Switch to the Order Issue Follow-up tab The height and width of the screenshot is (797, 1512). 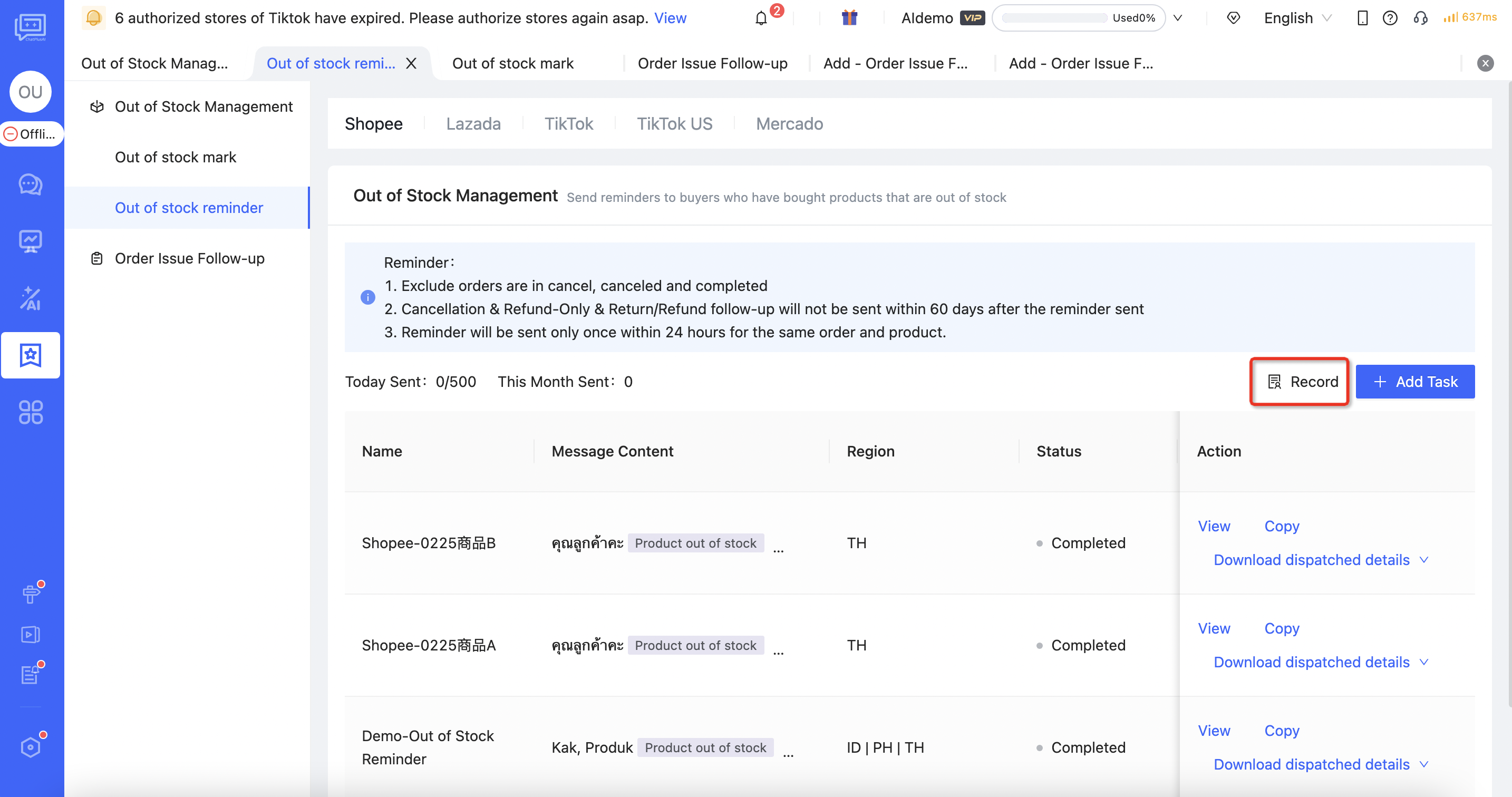713,63
